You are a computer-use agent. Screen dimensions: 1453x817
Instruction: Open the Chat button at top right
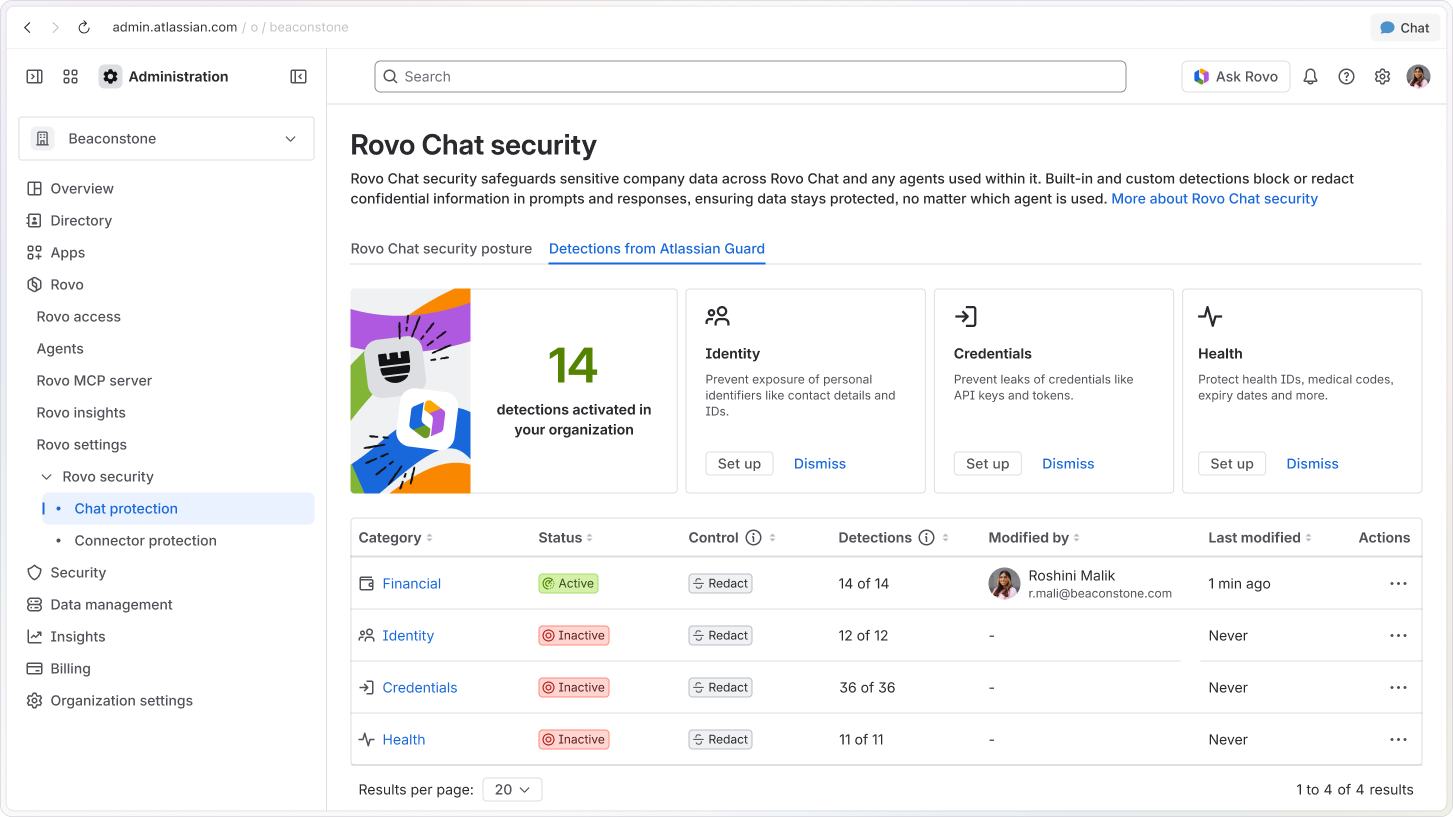(1404, 28)
